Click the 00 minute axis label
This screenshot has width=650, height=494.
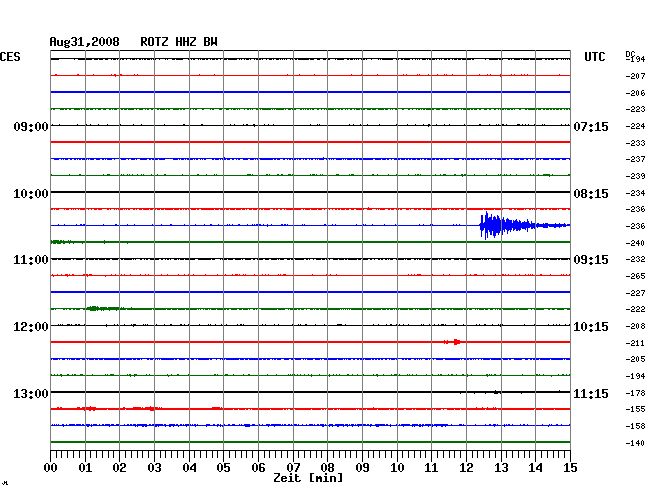click(x=51, y=468)
